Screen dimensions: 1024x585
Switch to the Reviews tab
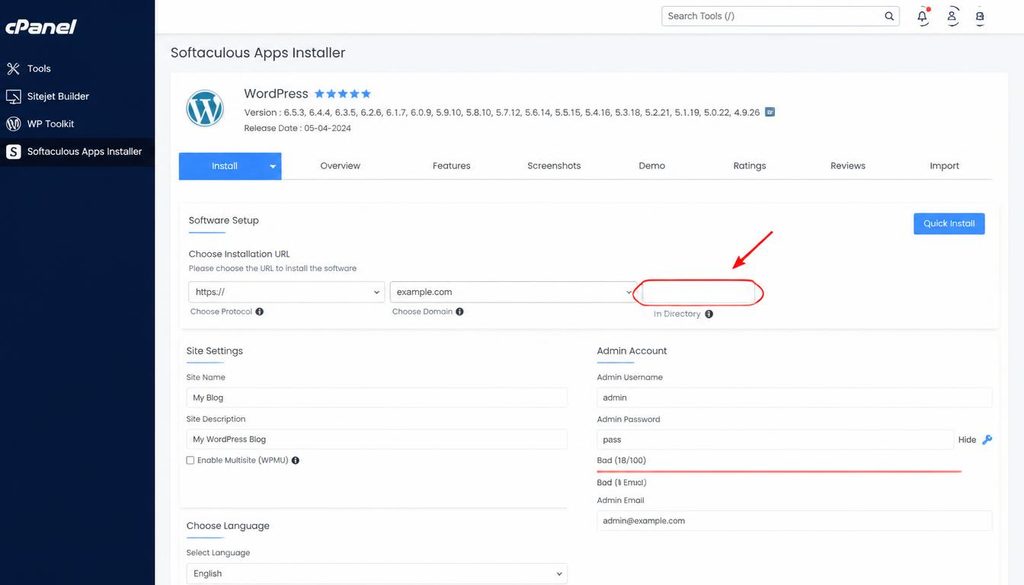(848, 166)
